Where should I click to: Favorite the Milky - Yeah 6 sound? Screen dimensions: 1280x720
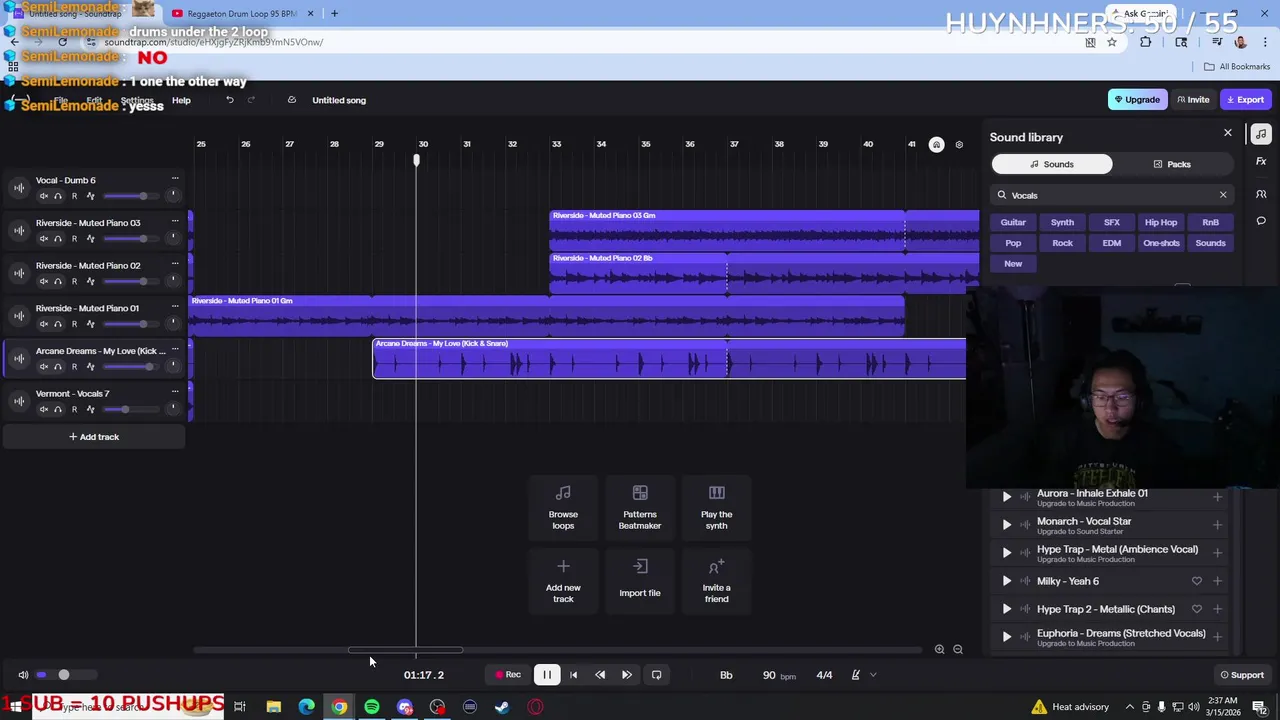(1197, 581)
